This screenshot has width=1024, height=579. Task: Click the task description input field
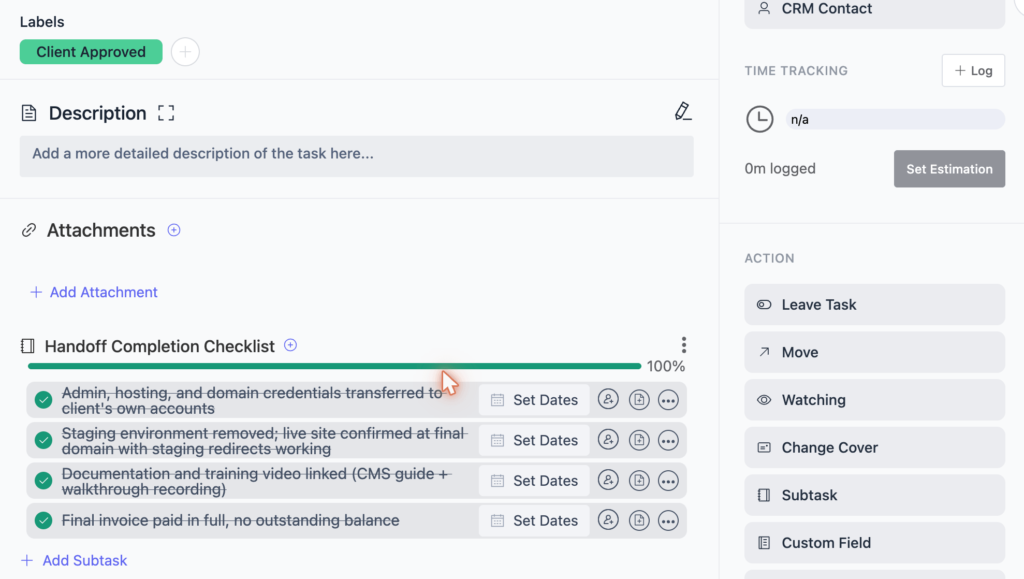point(357,156)
